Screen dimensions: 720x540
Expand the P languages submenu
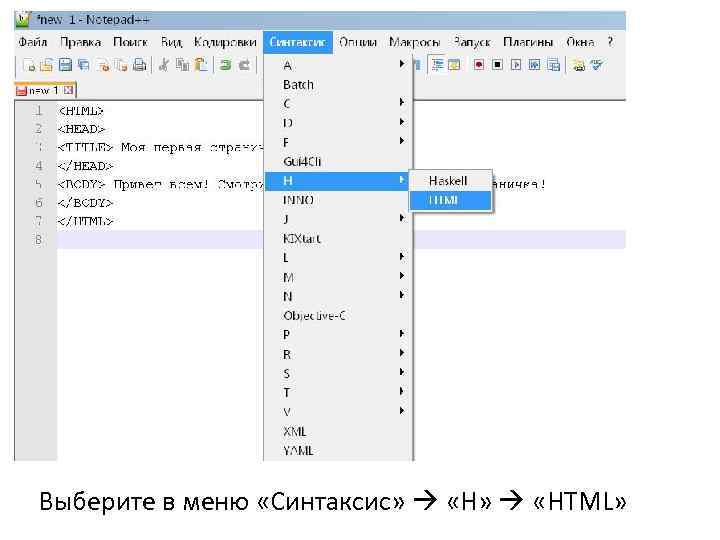(x=339, y=335)
